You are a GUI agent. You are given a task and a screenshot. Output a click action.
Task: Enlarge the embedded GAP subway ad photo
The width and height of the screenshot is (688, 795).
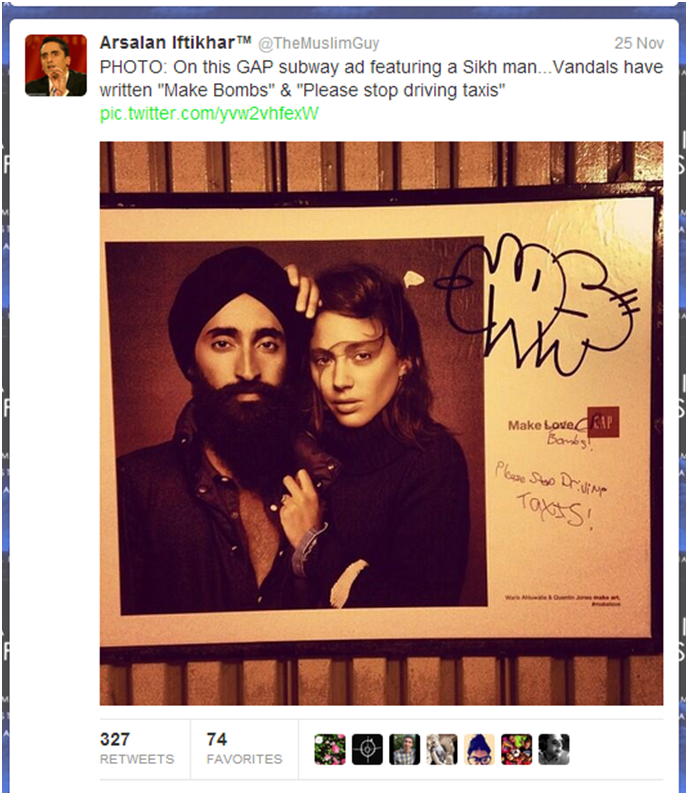click(381, 423)
